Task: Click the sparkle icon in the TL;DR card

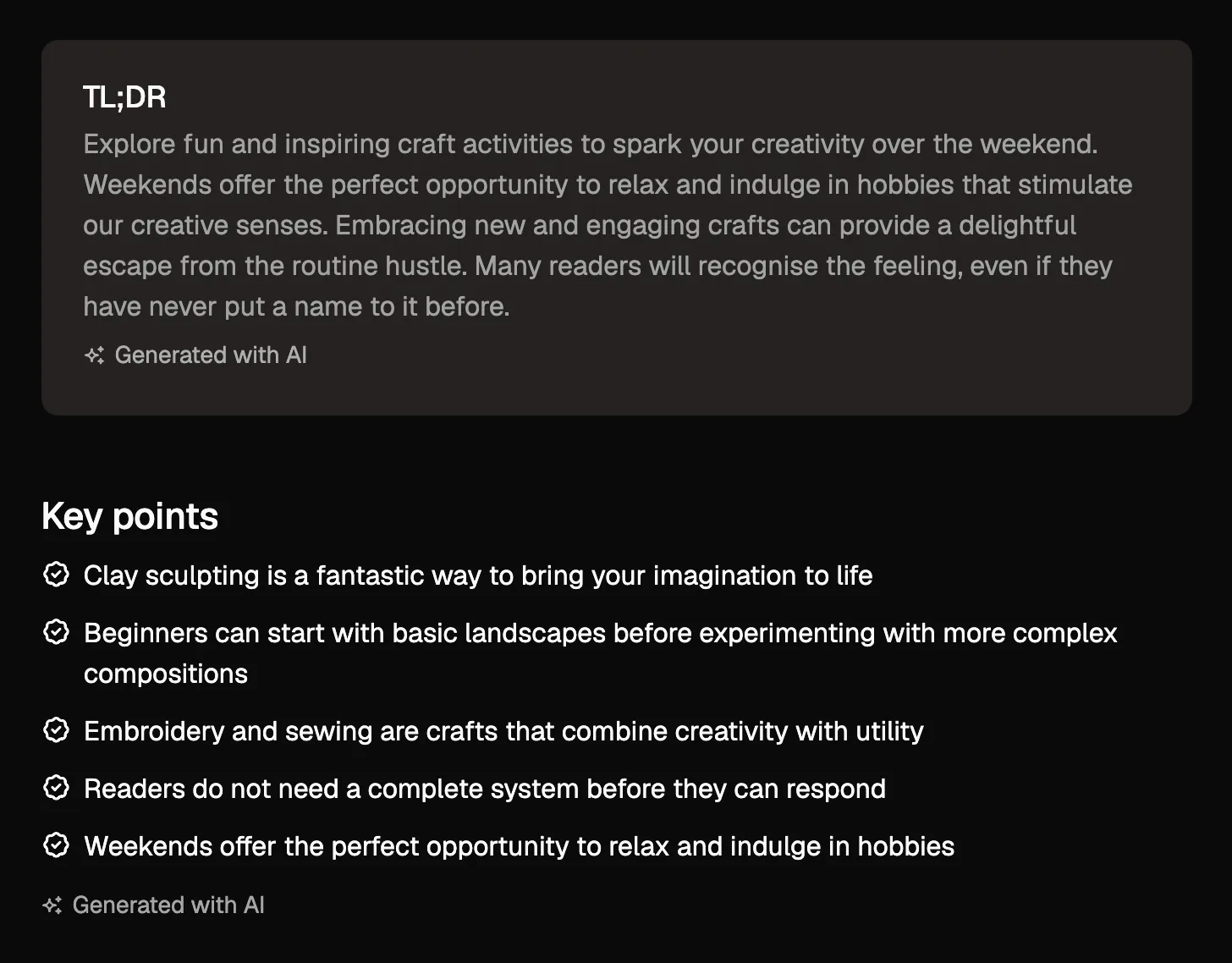Action: click(94, 355)
